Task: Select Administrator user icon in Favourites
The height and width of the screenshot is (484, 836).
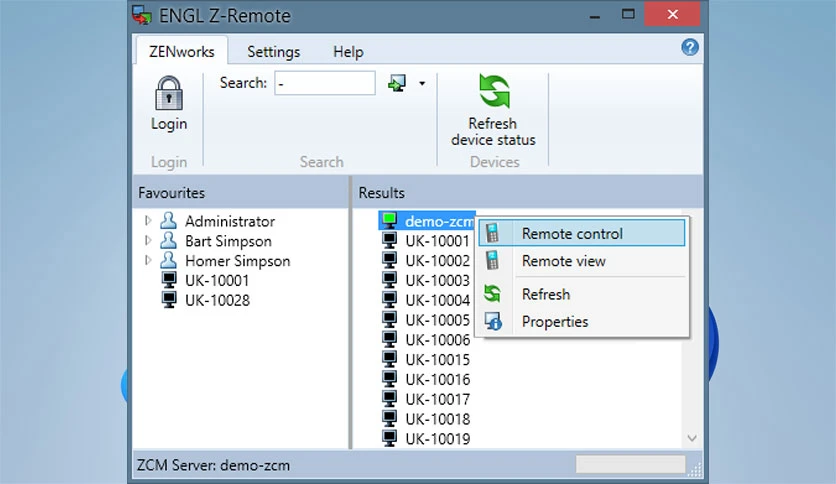Action: coord(168,220)
